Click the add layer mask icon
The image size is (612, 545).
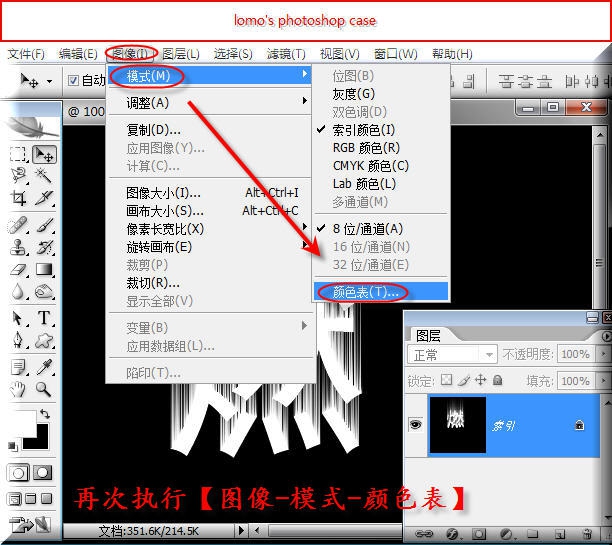pos(479,534)
